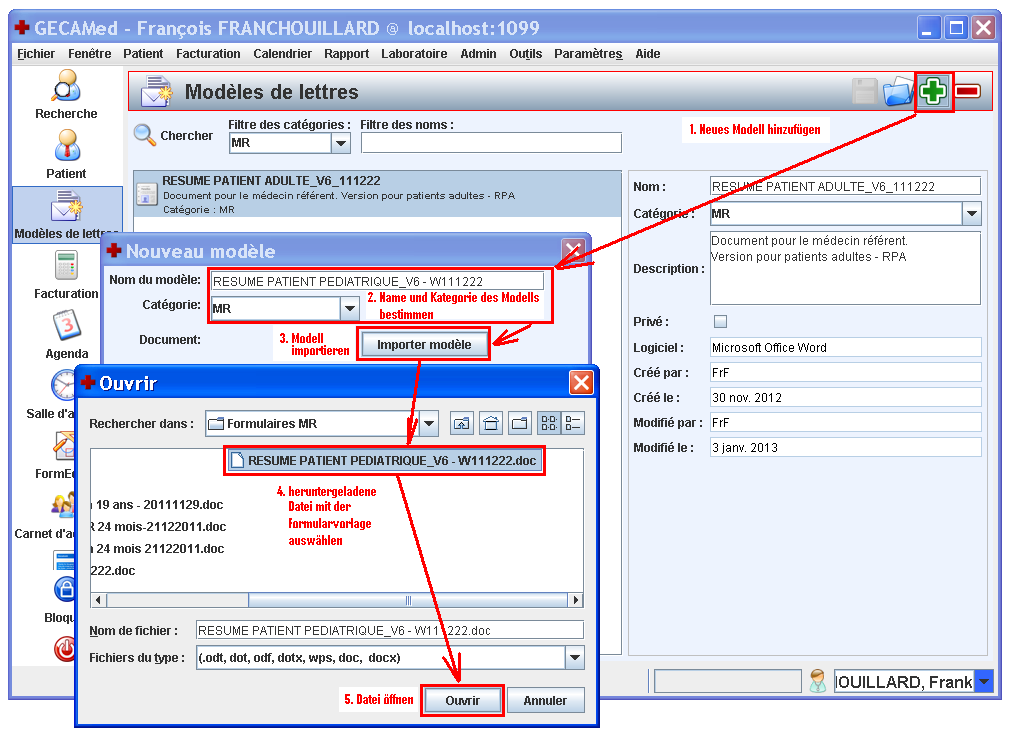Click the green plus add template icon
This screenshot has width=1012, height=731.
point(933,92)
